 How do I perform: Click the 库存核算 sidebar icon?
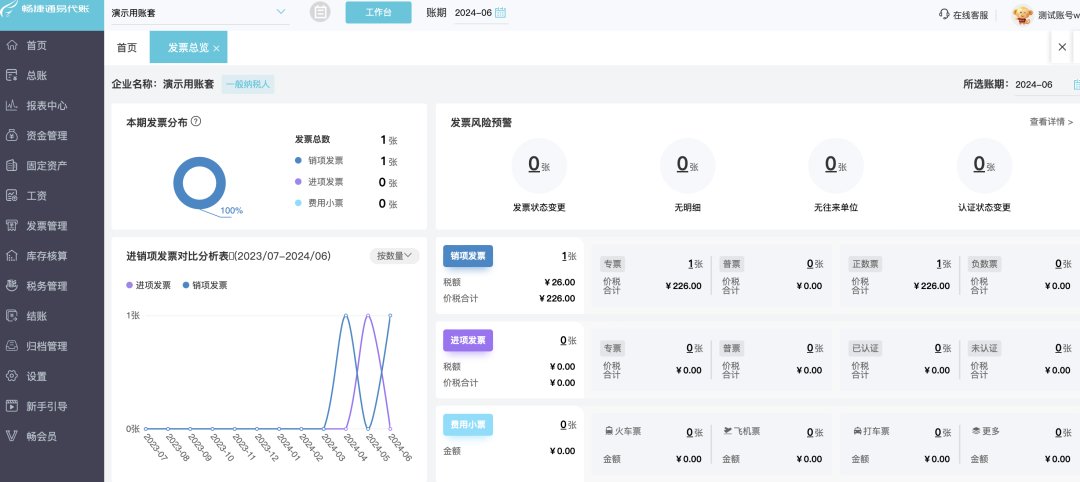12,256
